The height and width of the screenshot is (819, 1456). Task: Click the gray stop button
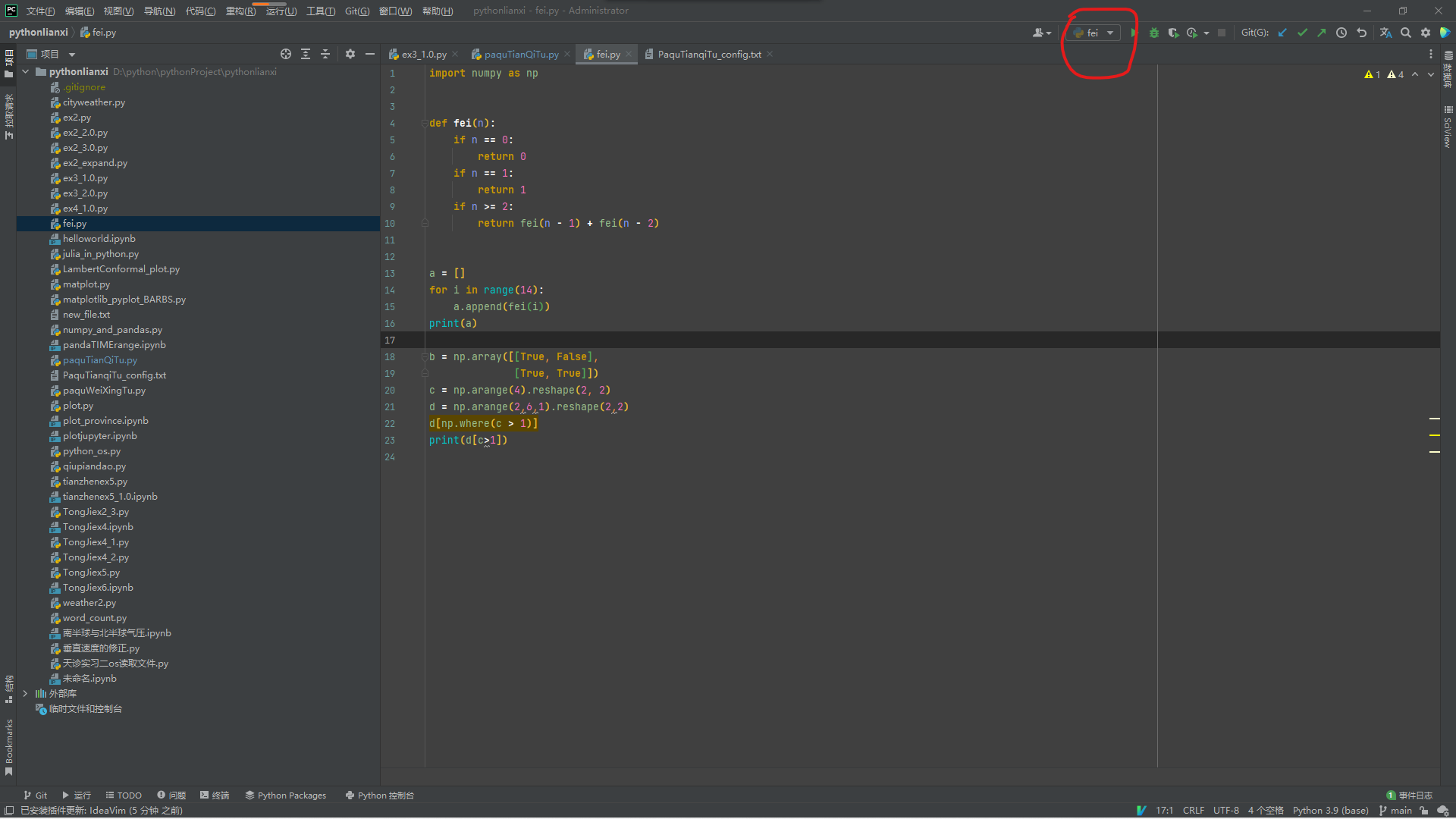(x=1221, y=33)
